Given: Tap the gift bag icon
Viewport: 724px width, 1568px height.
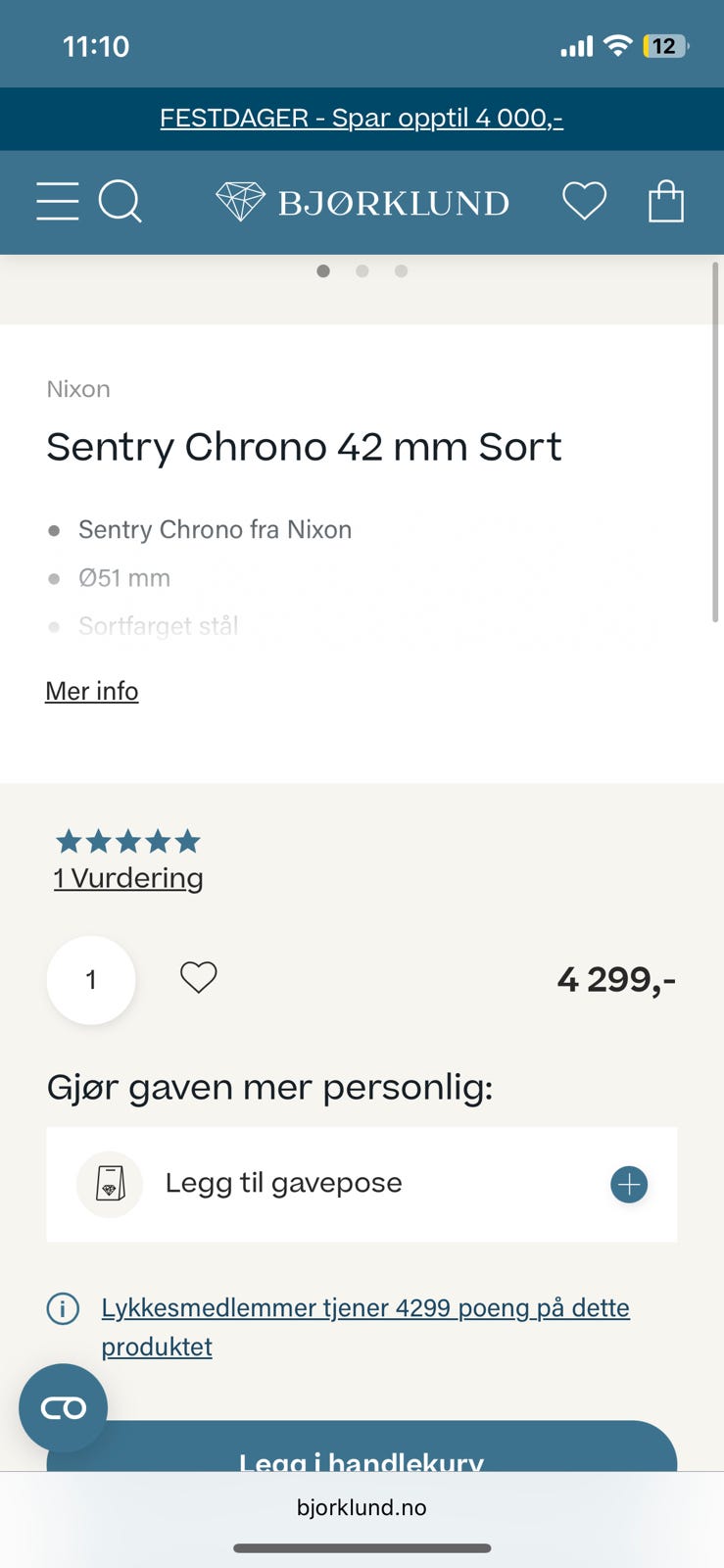Looking at the screenshot, I should click(110, 1184).
